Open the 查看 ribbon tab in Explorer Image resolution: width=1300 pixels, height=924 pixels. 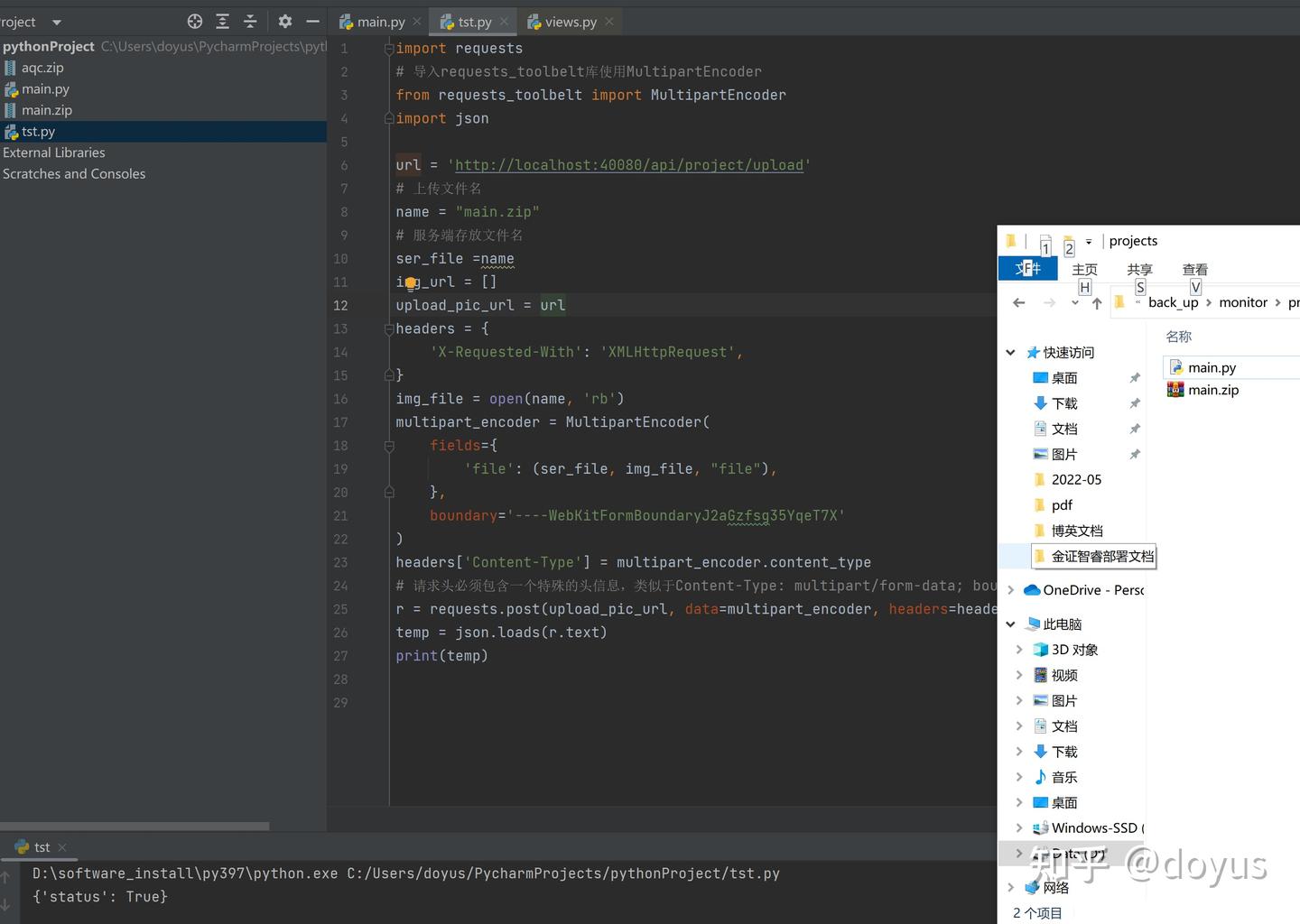pos(1194,270)
